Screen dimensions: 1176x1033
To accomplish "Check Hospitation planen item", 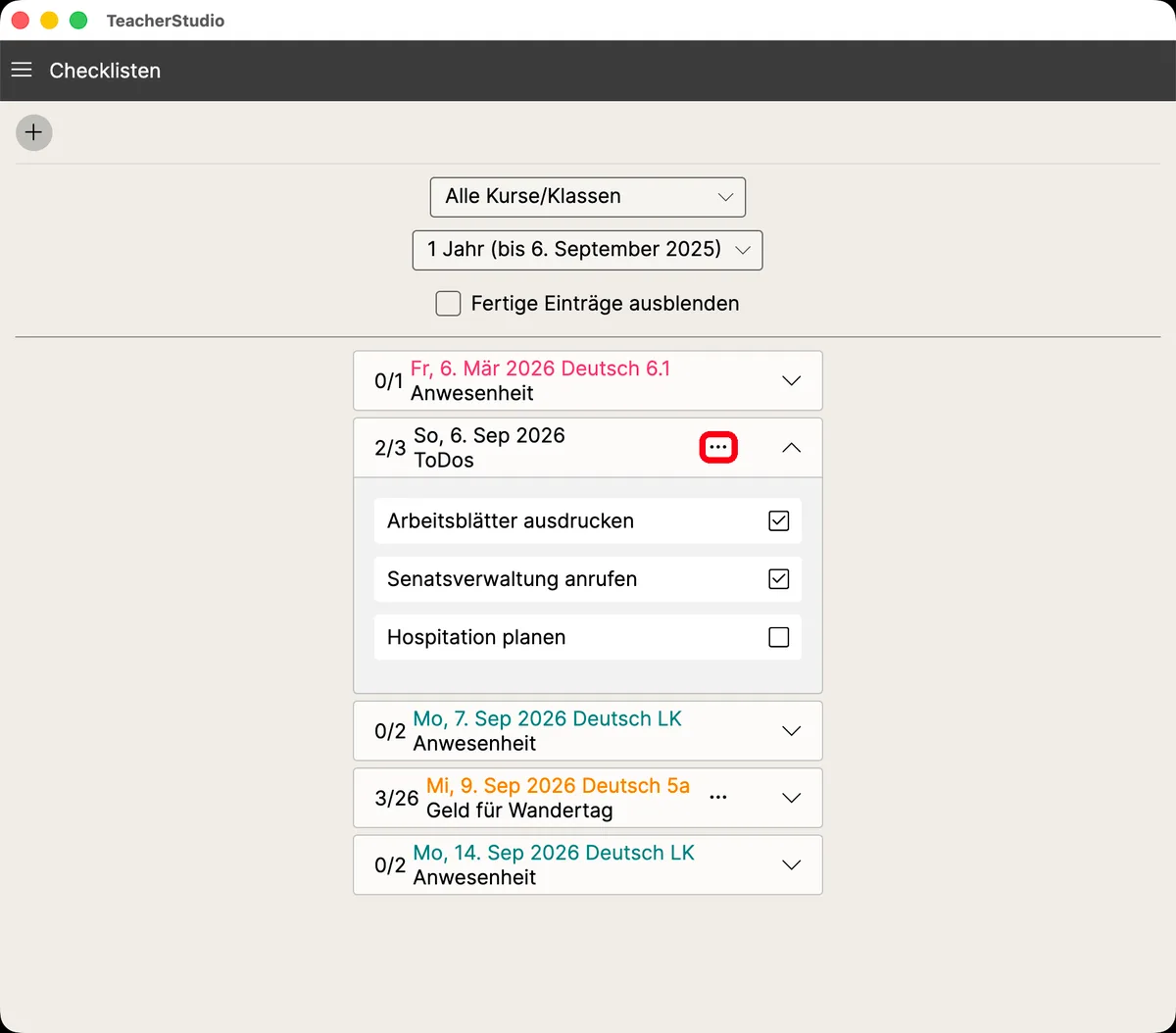I will tap(779, 637).
